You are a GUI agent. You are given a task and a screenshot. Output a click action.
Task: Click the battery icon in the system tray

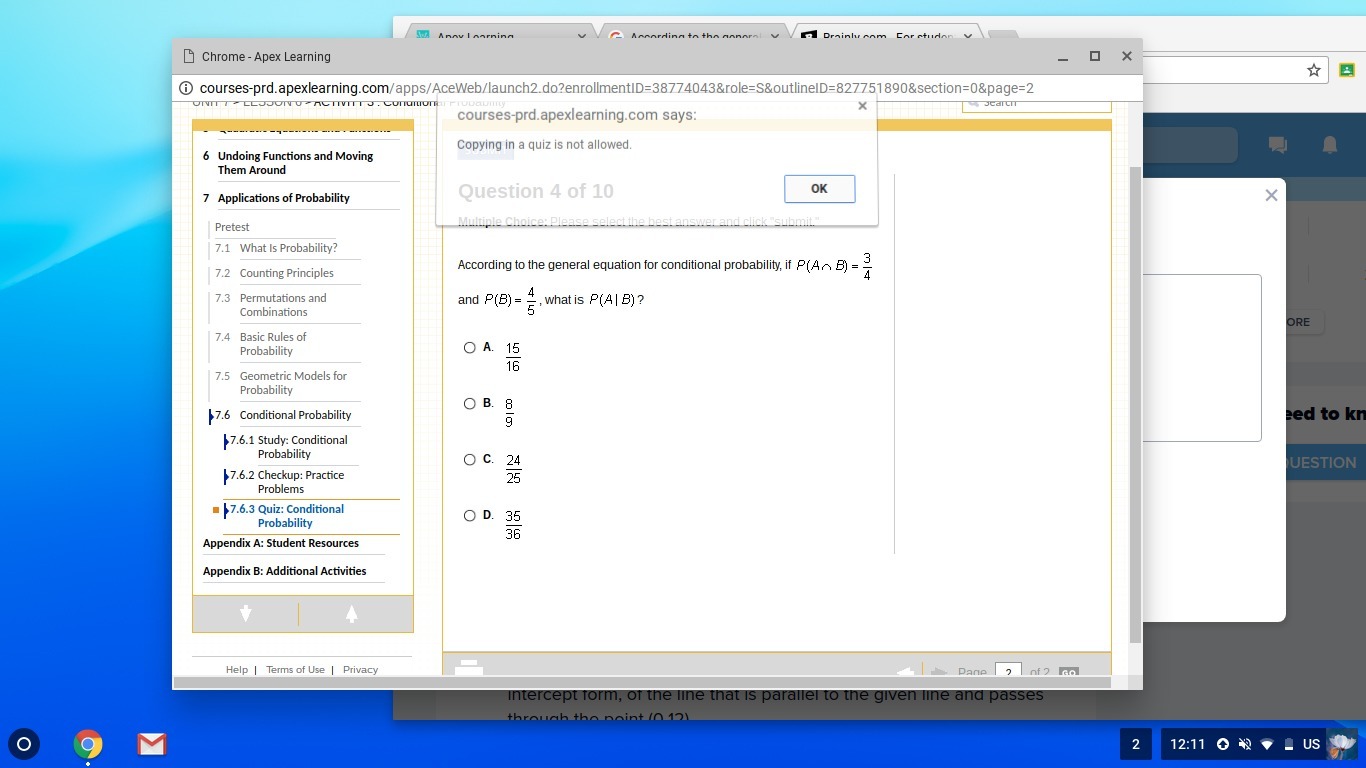click(1289, 744)
